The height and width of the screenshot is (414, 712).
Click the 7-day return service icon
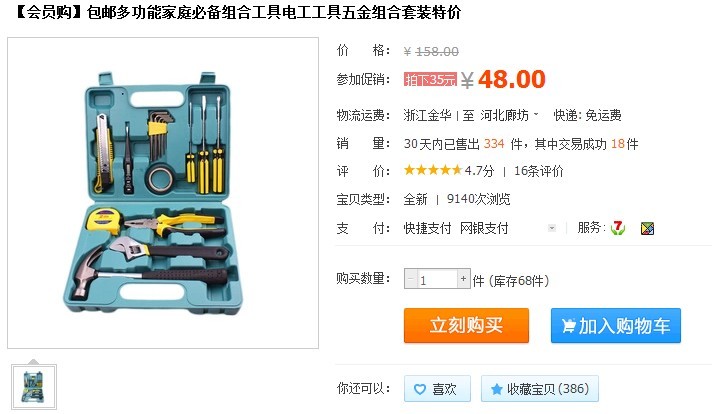pos(618,227)
